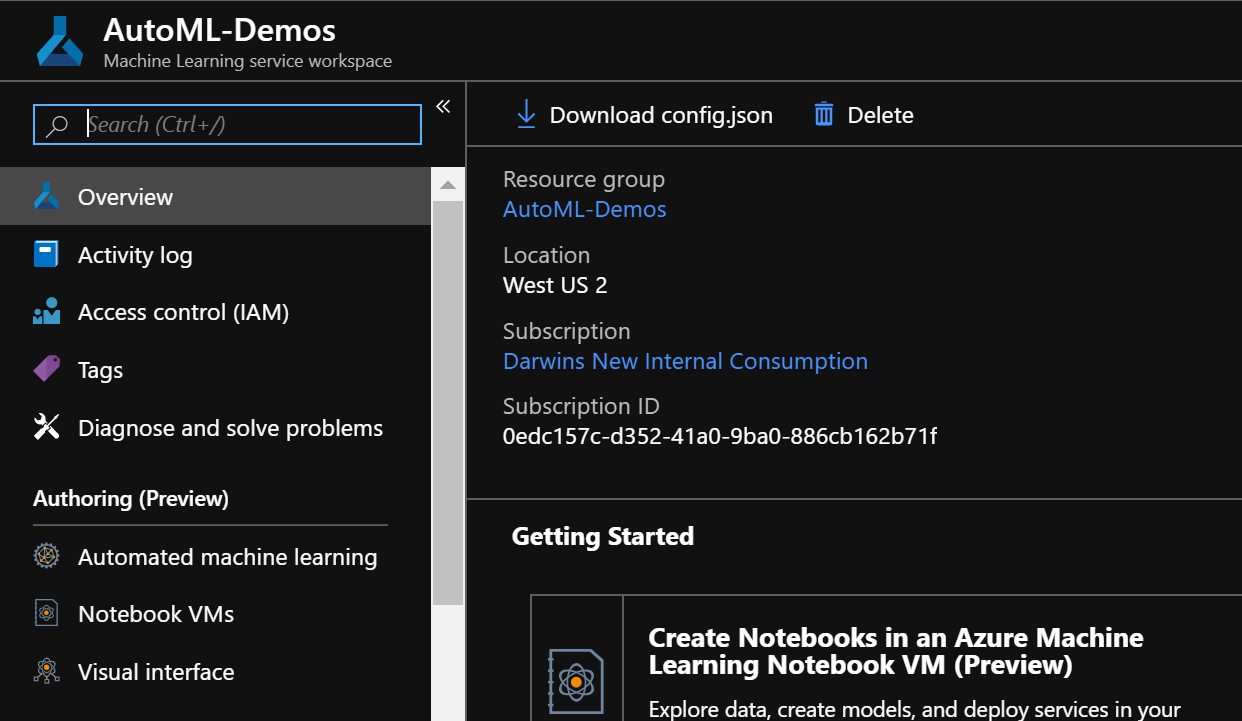Click the Authoring (Preview) section header
This screenshot has height=721, width=1242.
pyautogui.click(x=131, y=498)
